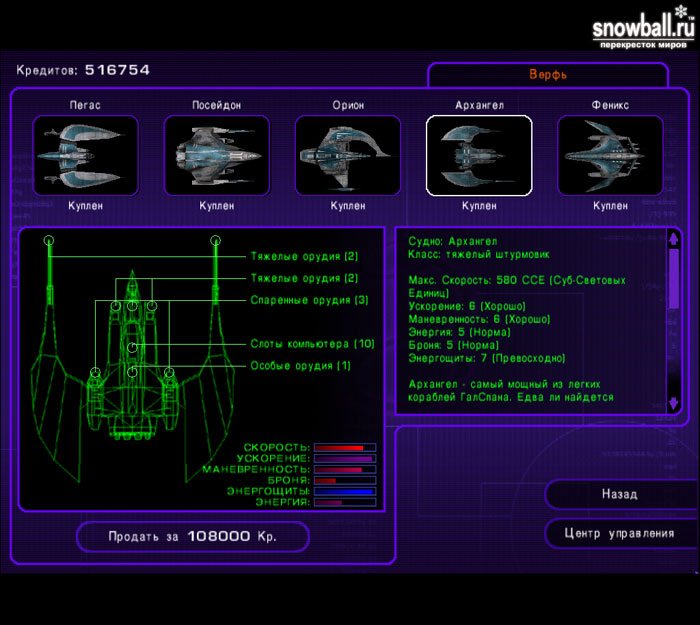Click the right wing heavy gun hardpoint
Image resolution: width=700 pixels, height=625 pixels.
tap(215, 241)
